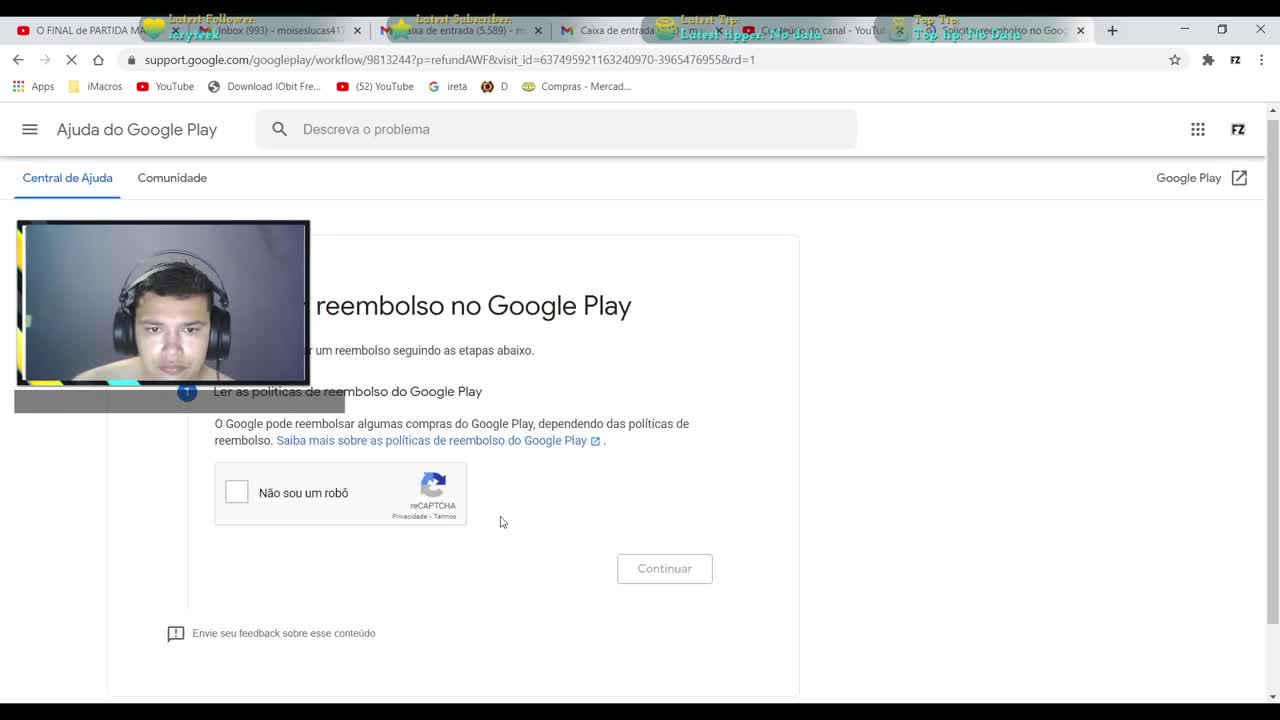
Task: Open the ireta Google bookmark
Action: pos(447,87)
